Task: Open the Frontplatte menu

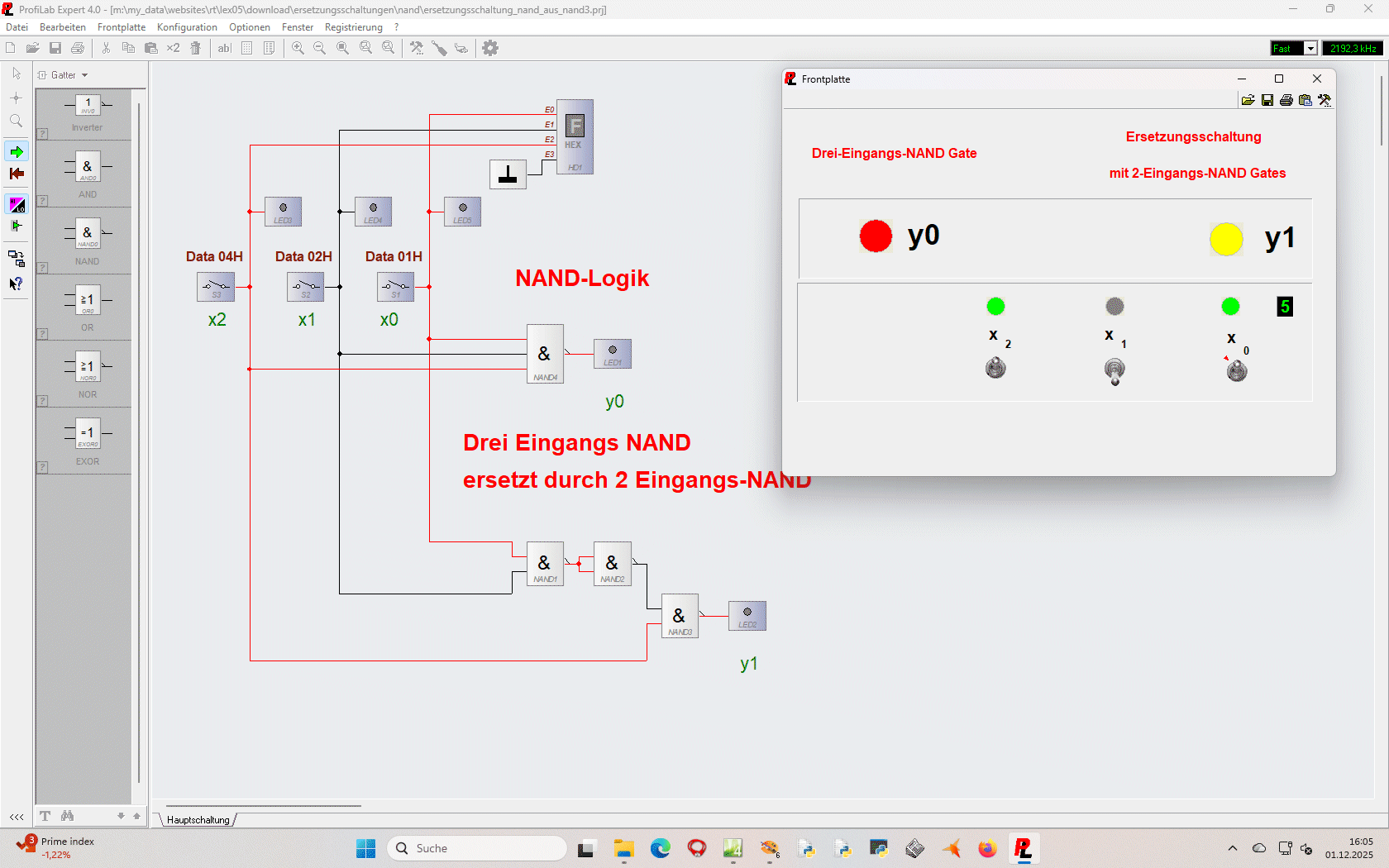Action: coord(122,27)
